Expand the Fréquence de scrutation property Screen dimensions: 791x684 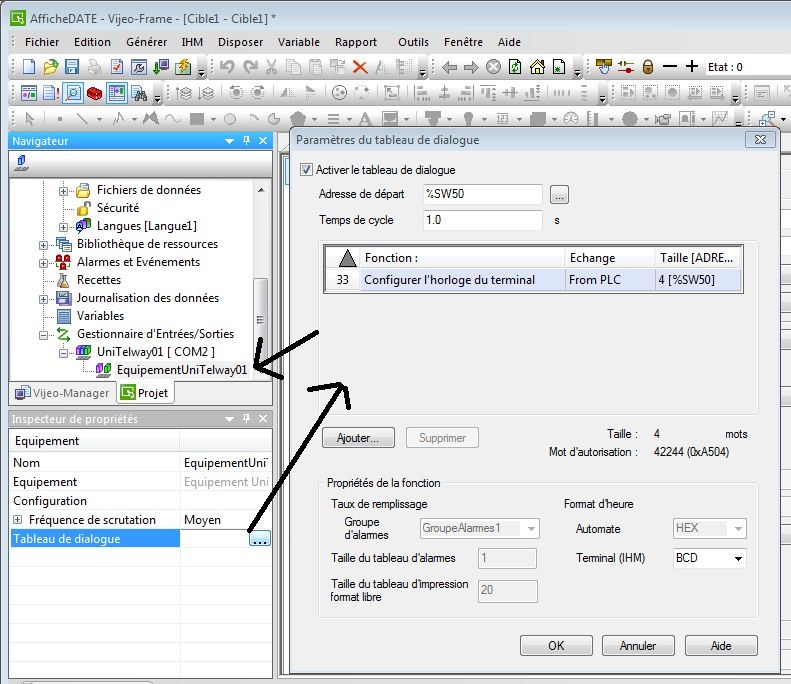pos(17,520)
